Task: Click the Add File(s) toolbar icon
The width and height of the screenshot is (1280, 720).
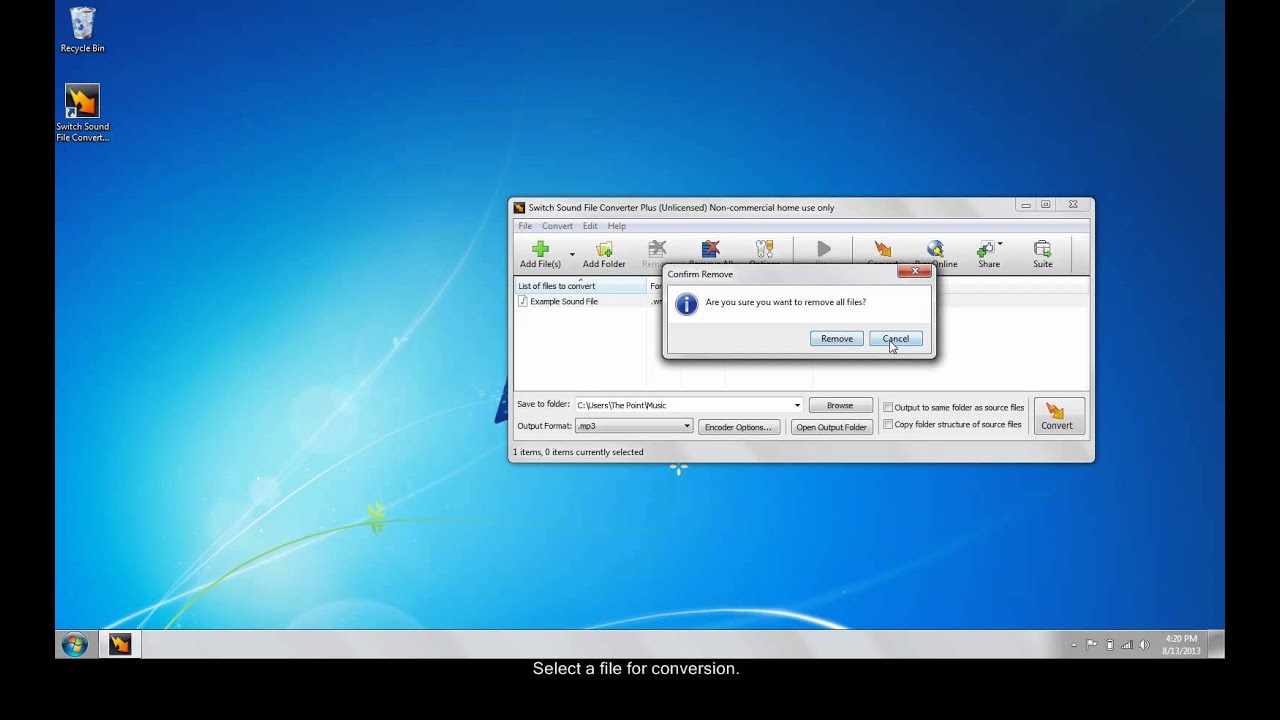Action: point(540,254)
